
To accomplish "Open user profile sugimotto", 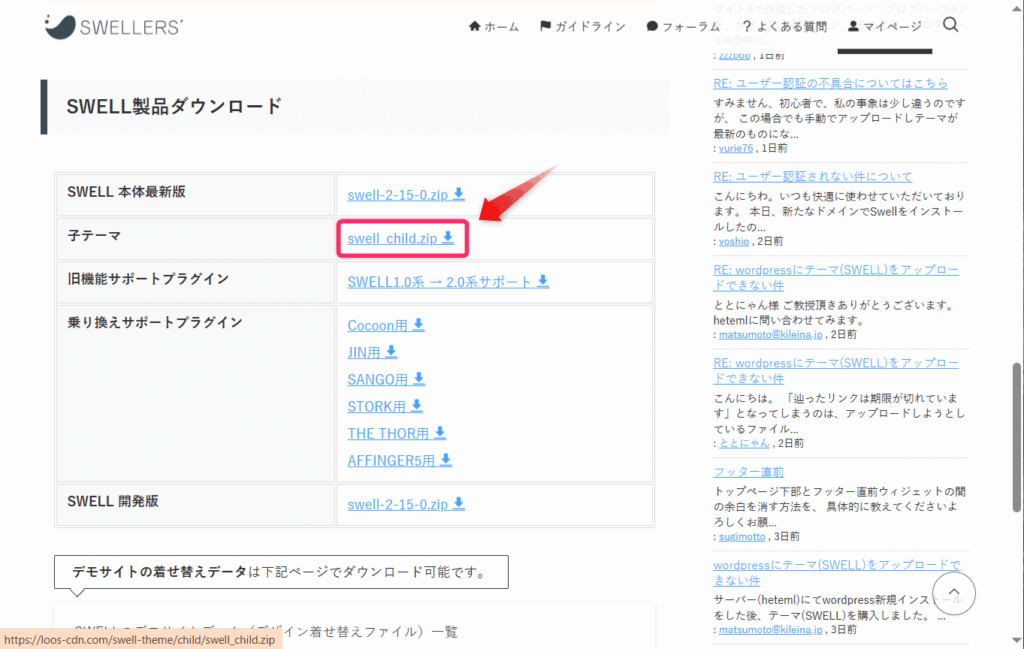I will 742,536.
